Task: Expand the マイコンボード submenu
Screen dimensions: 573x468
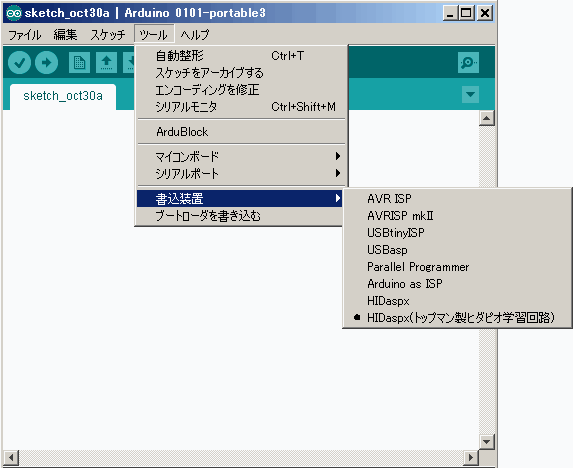Action: click(241, 157)
